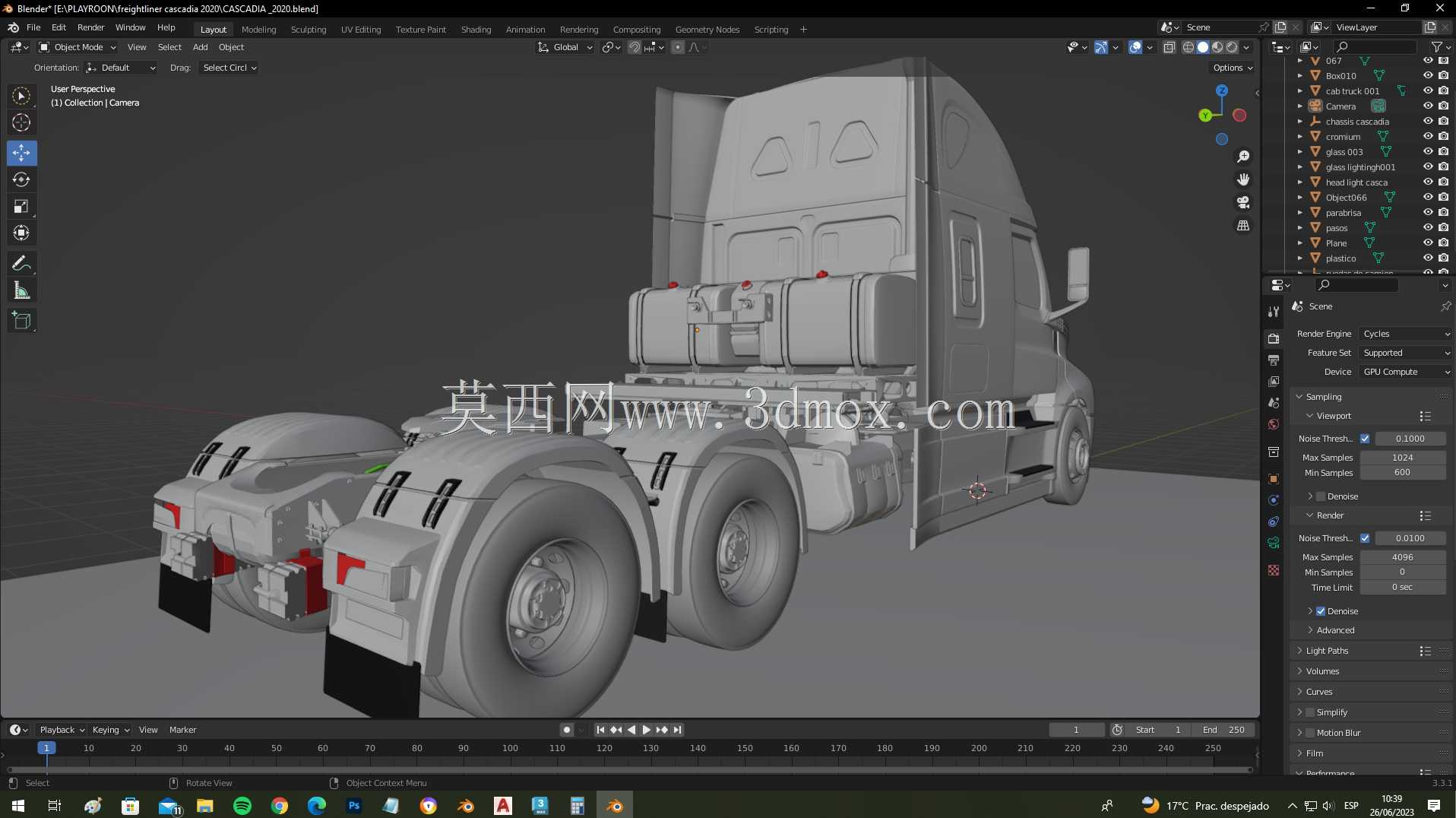Image resolution: width=1456 pixels, height=818 pixels.
Task: Activate the Scale tool
Action: coord(21,206)
